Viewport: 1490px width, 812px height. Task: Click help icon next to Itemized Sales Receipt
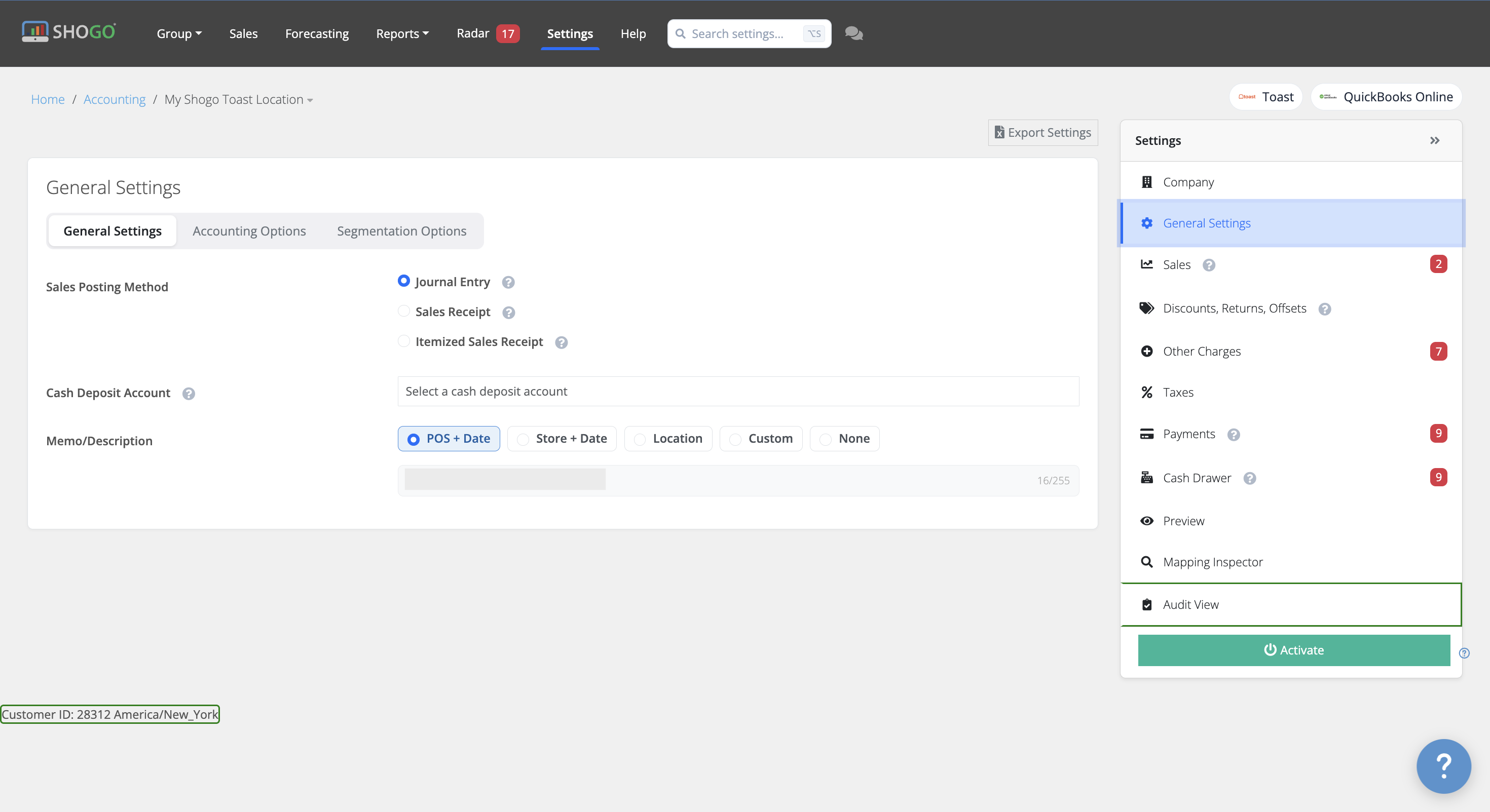coord(561,342)
